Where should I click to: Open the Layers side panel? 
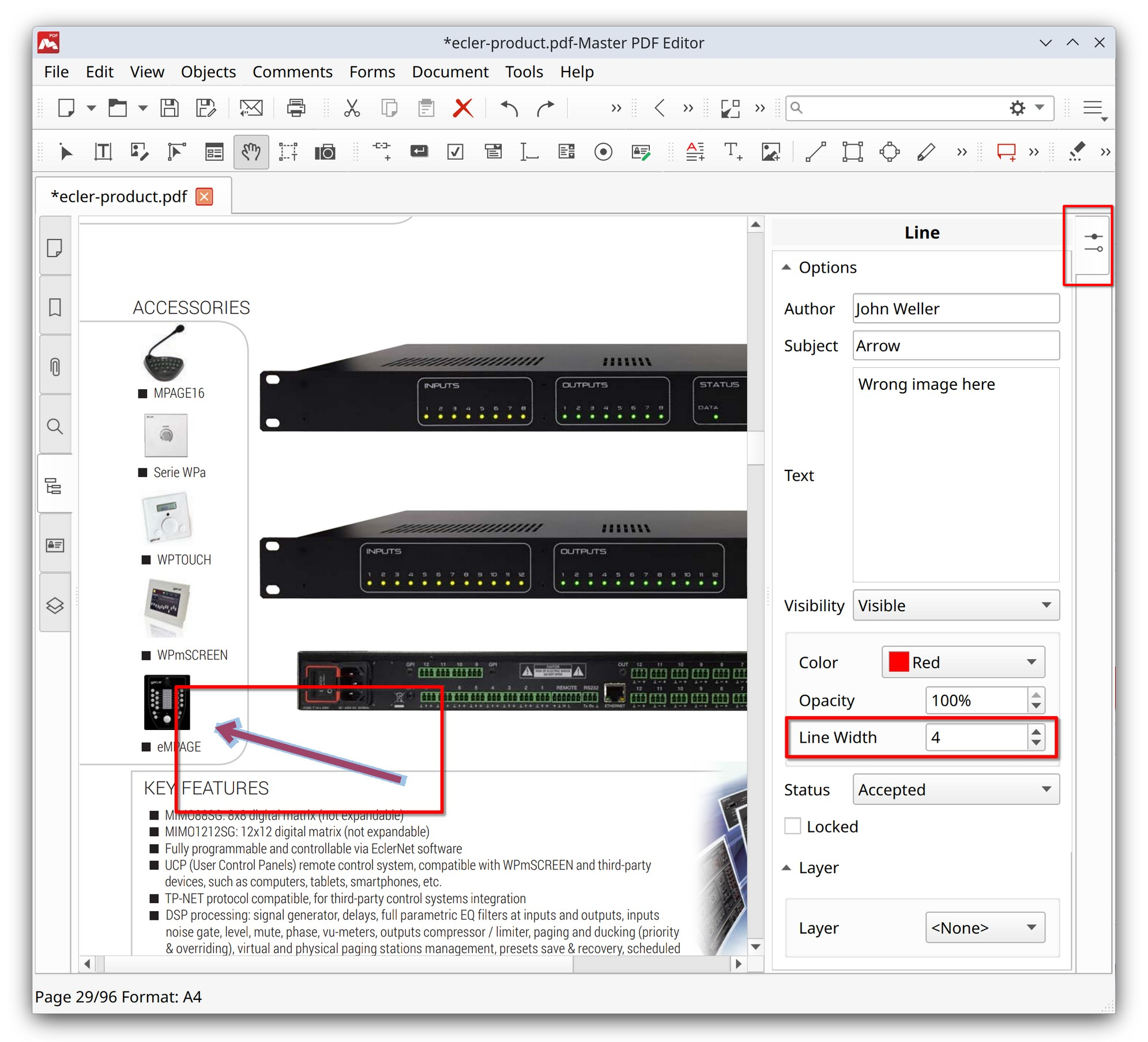point(55,605)
